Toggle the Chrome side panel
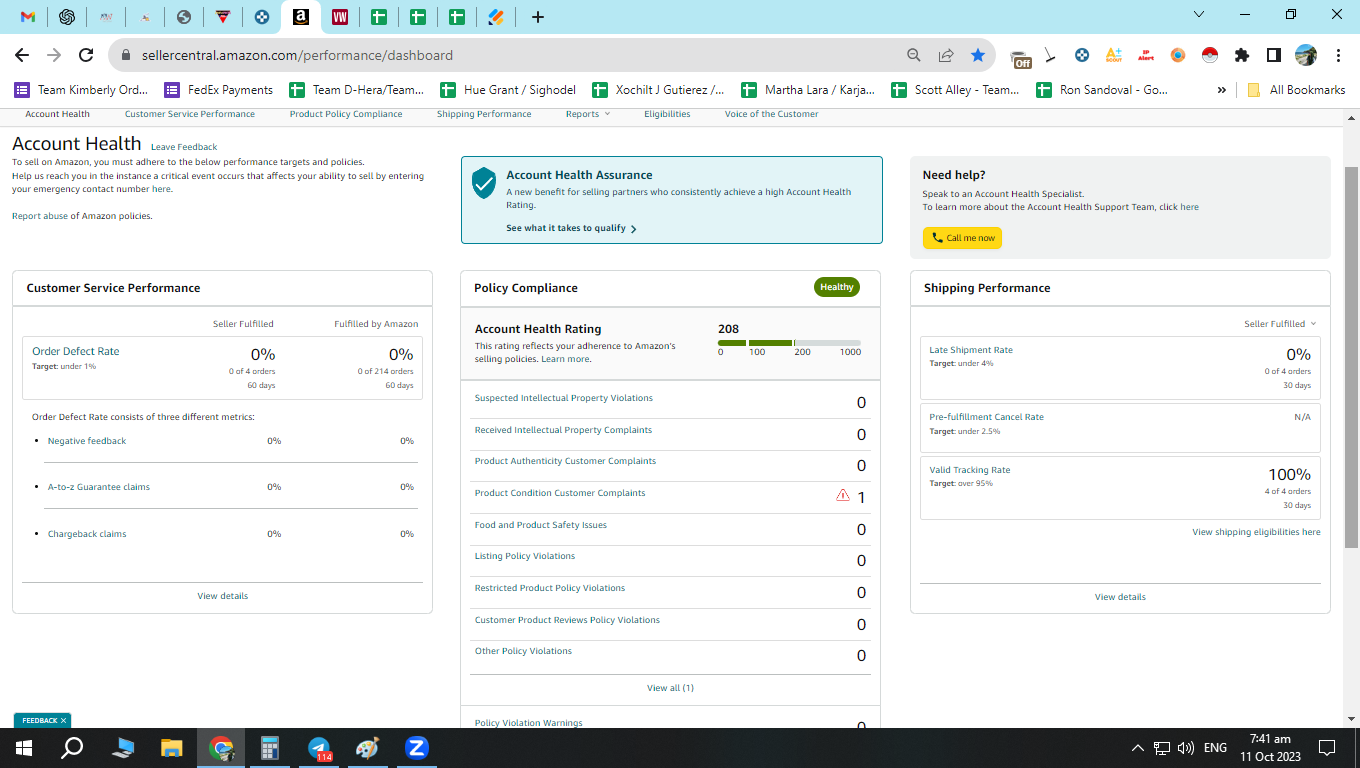The height and width of the screenshot is (768, 1360). click(1274, 55)
